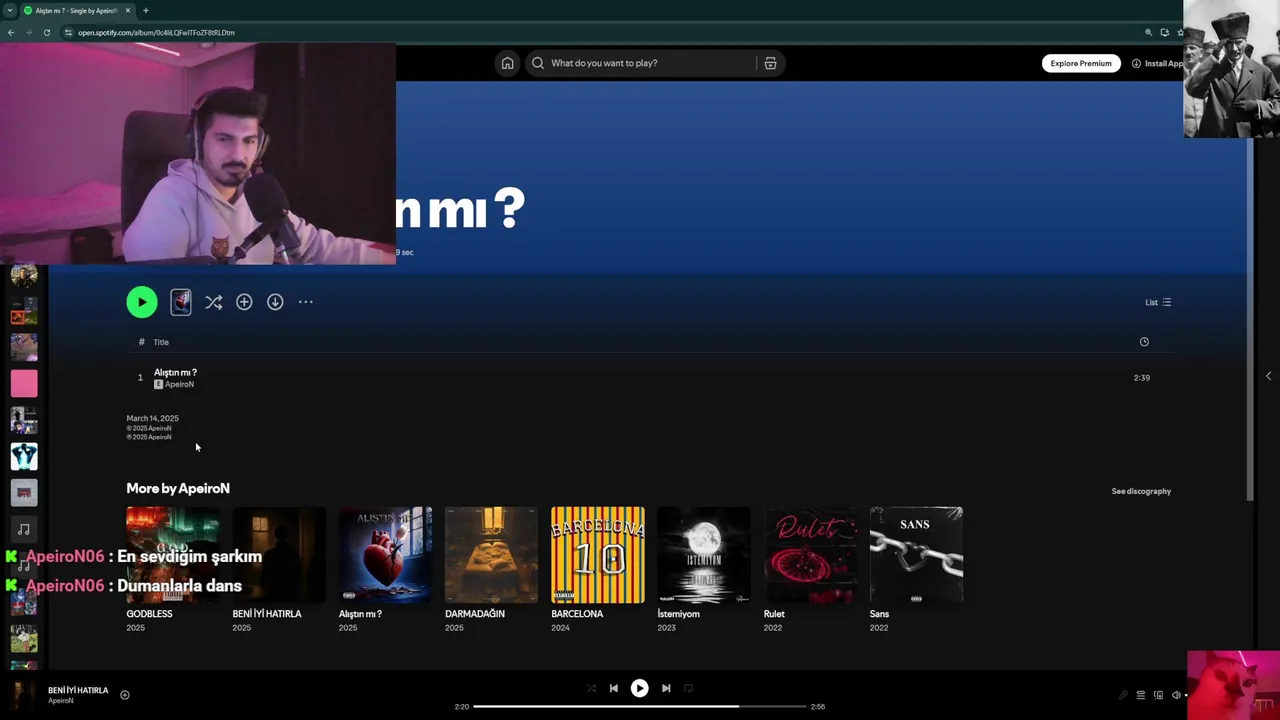Open the pink square playlist in sidebar
The image size is (1280, 720).
point(24,383)
